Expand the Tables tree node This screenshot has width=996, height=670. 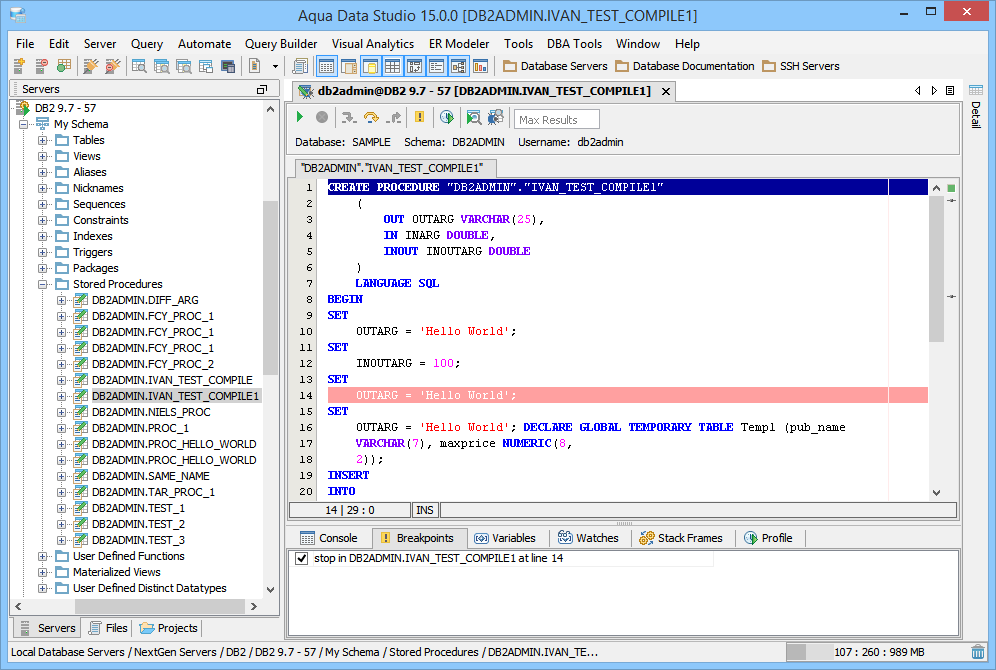tap(43, 140)
